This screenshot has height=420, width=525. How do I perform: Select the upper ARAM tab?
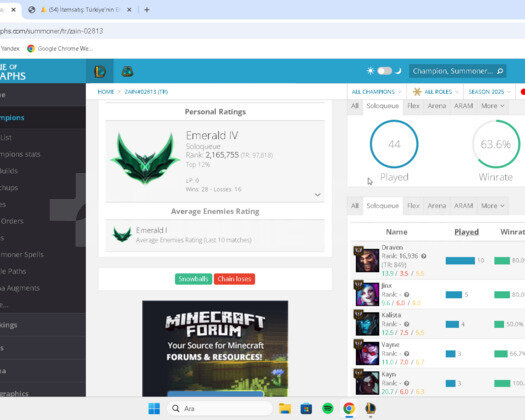(x=463, y=106)
